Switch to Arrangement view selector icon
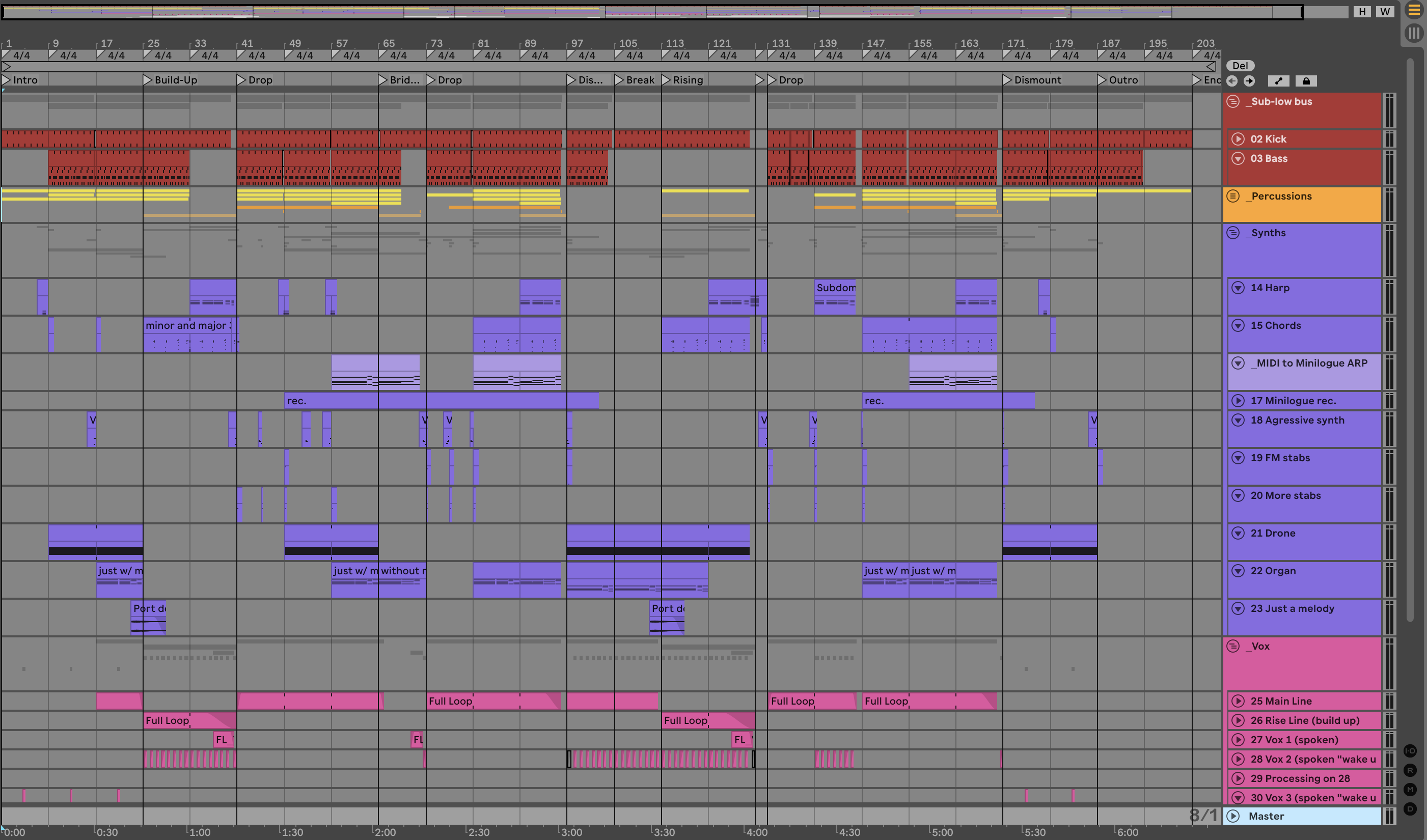1427x840 pixels. [1414, 11]
